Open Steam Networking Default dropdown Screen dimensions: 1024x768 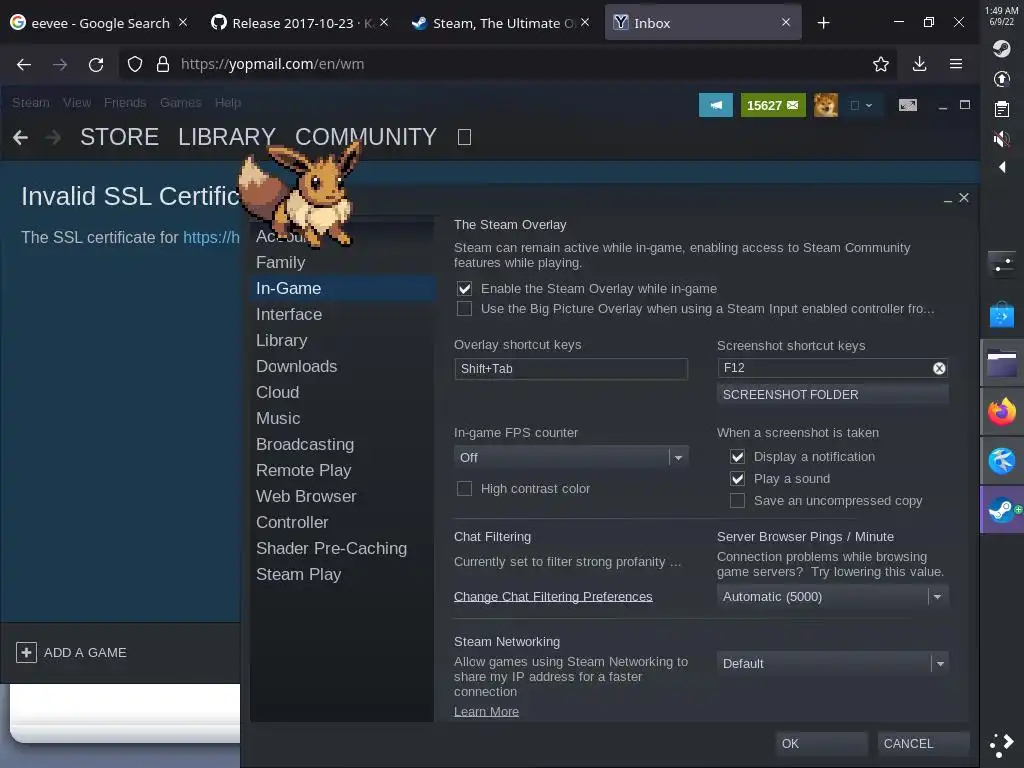(833, 664)
